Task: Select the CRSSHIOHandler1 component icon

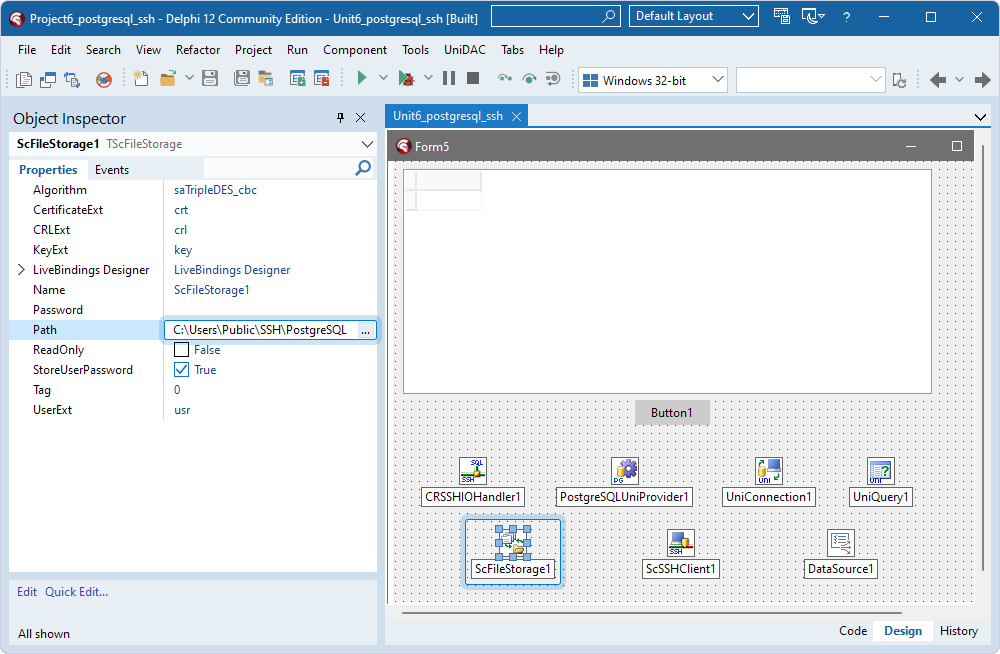Action: [473, 471]
